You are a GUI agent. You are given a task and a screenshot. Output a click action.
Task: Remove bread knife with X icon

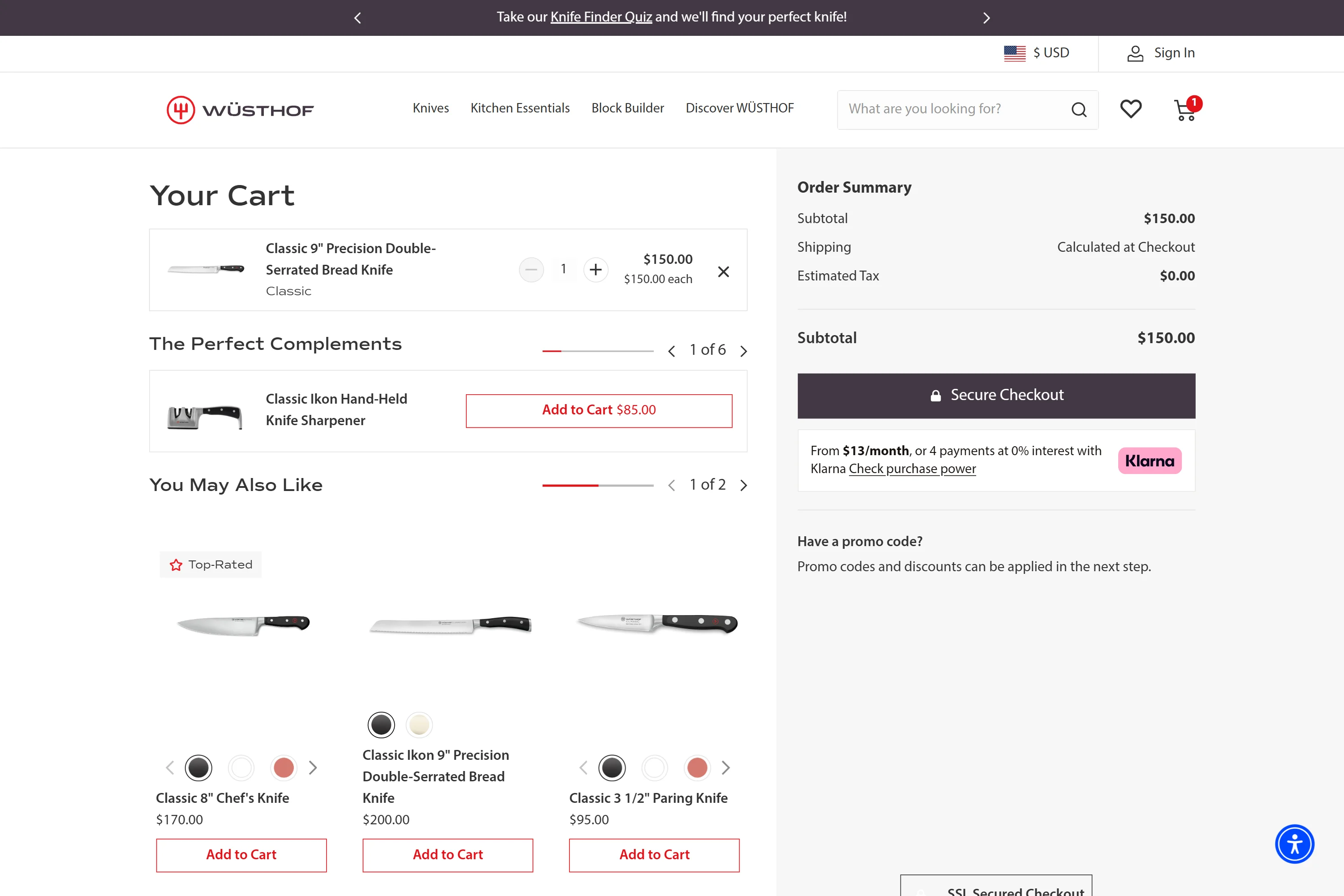(x=723, y=271)
